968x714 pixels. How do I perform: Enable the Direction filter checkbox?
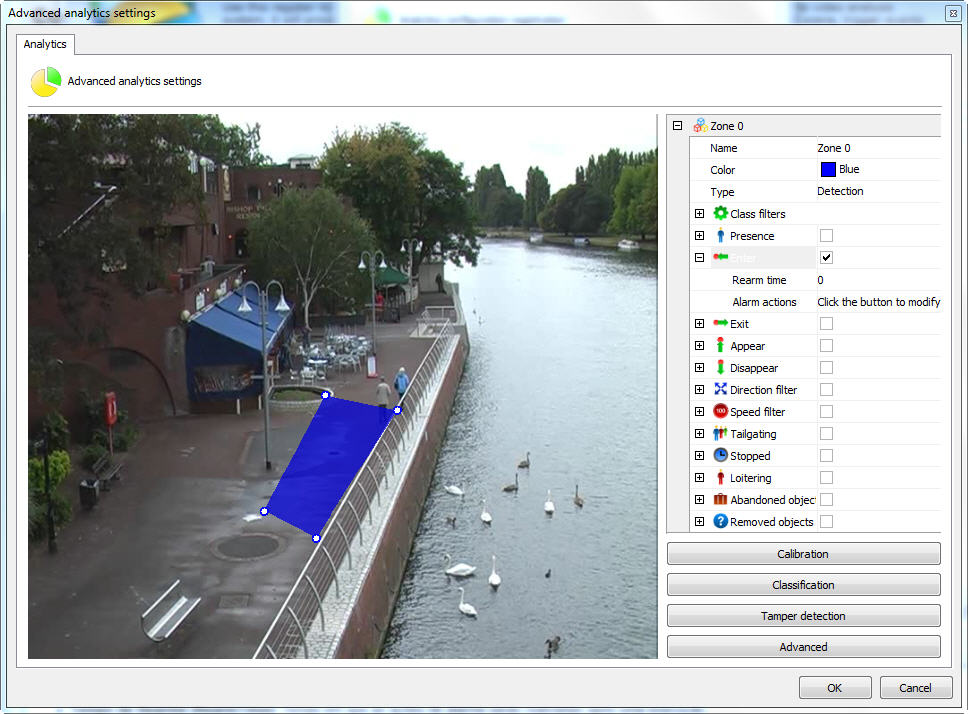pyautogui.click(x=826, y=389)
